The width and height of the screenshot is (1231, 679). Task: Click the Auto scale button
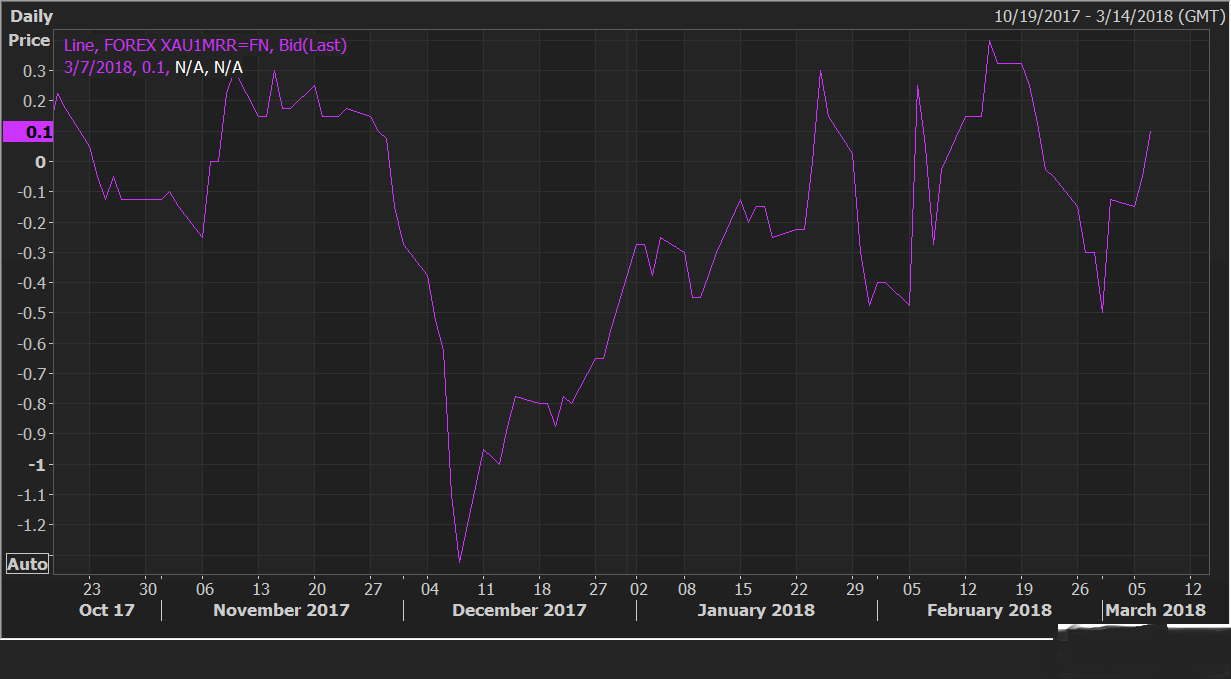click(x=27, y=564)
